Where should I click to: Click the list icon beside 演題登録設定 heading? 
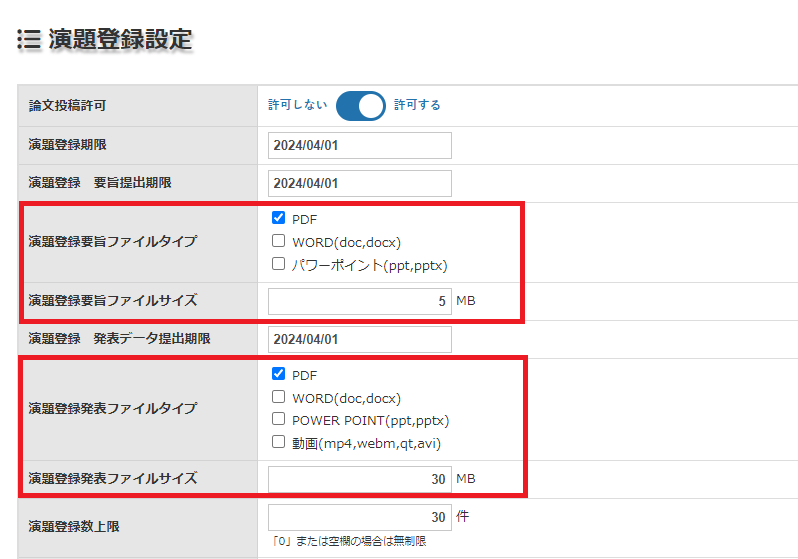coord(29,41)
